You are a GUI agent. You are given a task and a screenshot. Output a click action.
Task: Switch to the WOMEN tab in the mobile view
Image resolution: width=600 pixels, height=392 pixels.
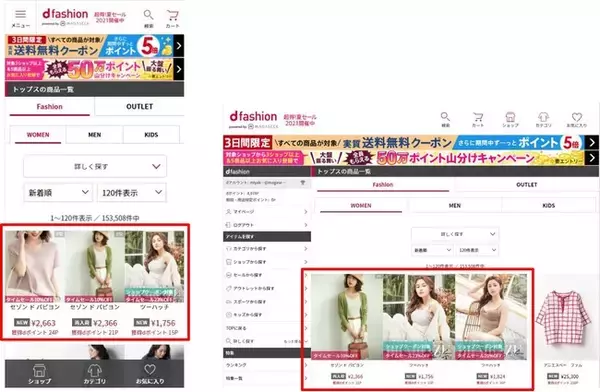38,135
